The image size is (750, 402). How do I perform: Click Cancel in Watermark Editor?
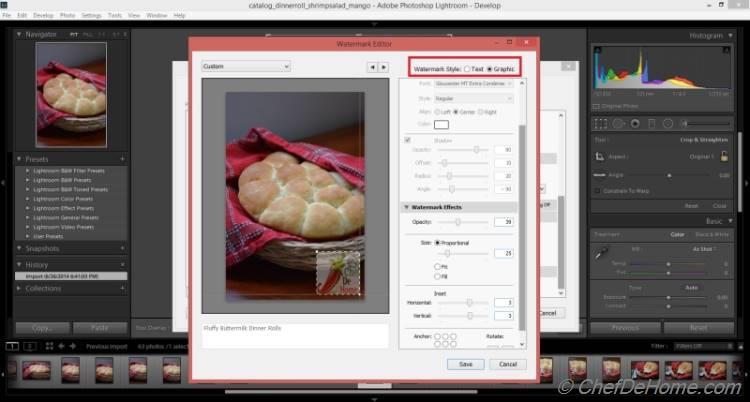507,364
